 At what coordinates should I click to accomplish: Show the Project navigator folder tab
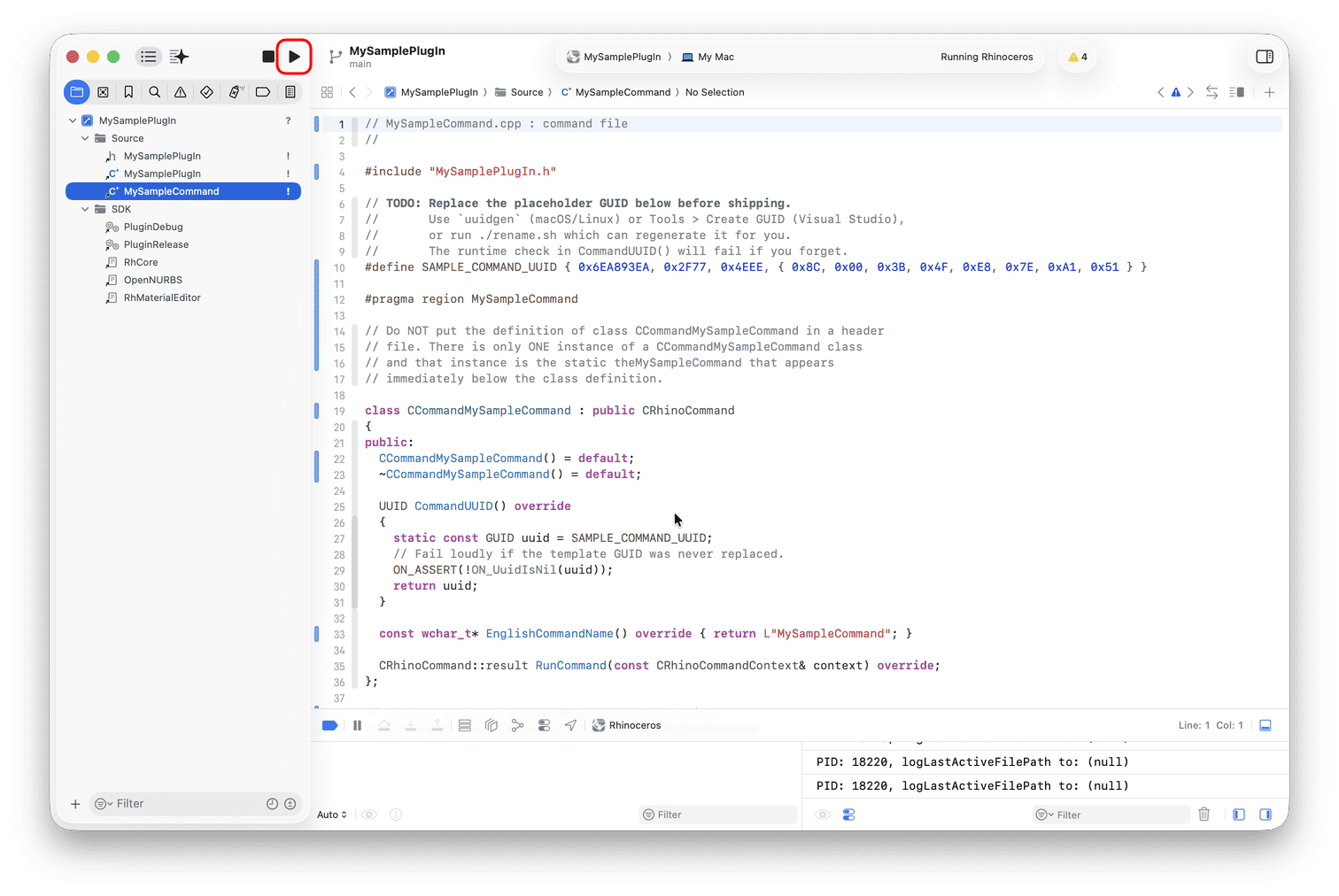tap(77, 92)
